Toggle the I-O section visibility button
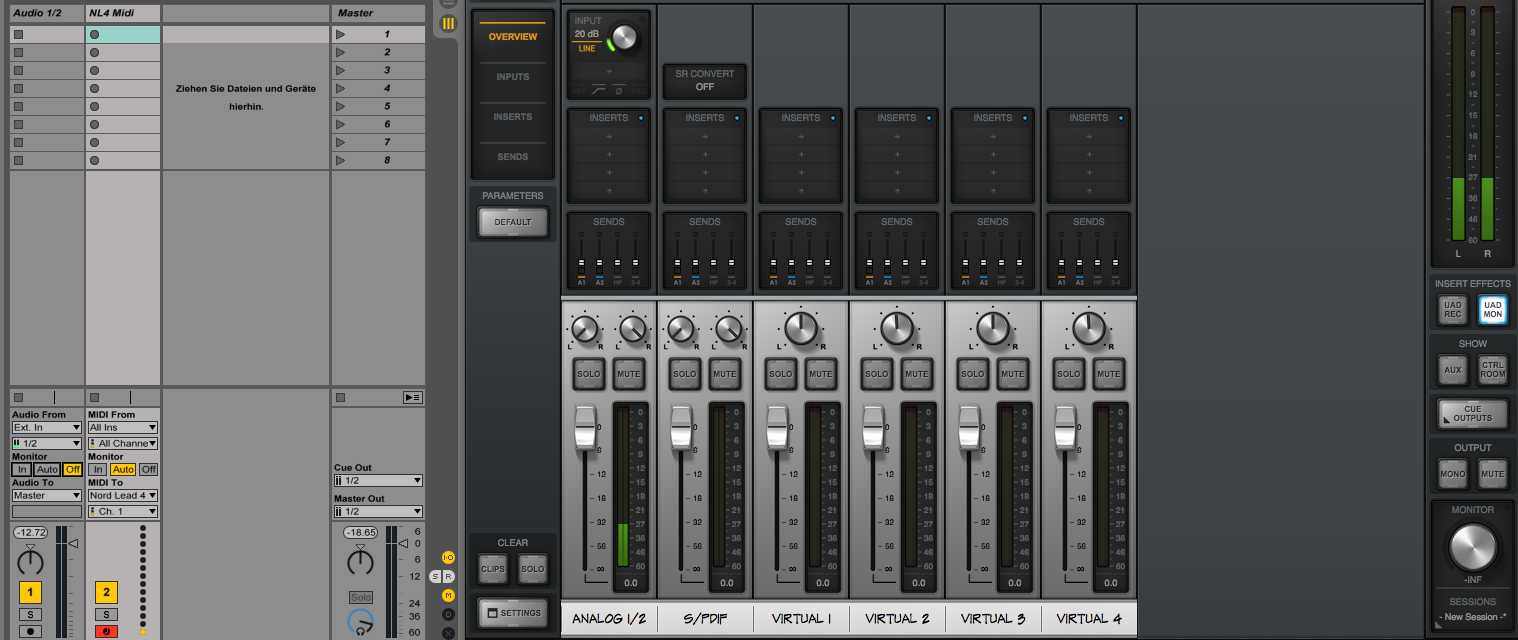This screenshot has height=640, width=1518. pos(448,557)
